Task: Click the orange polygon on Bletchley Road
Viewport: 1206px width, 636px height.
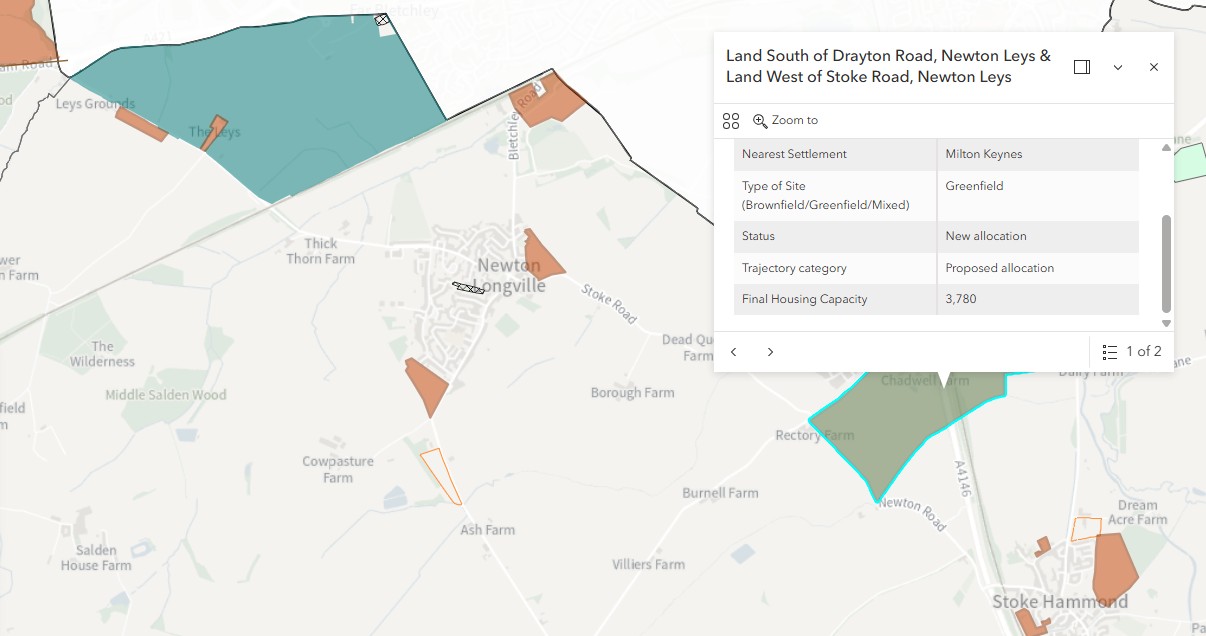Action: pyautogui.click(x=546, y=98)
